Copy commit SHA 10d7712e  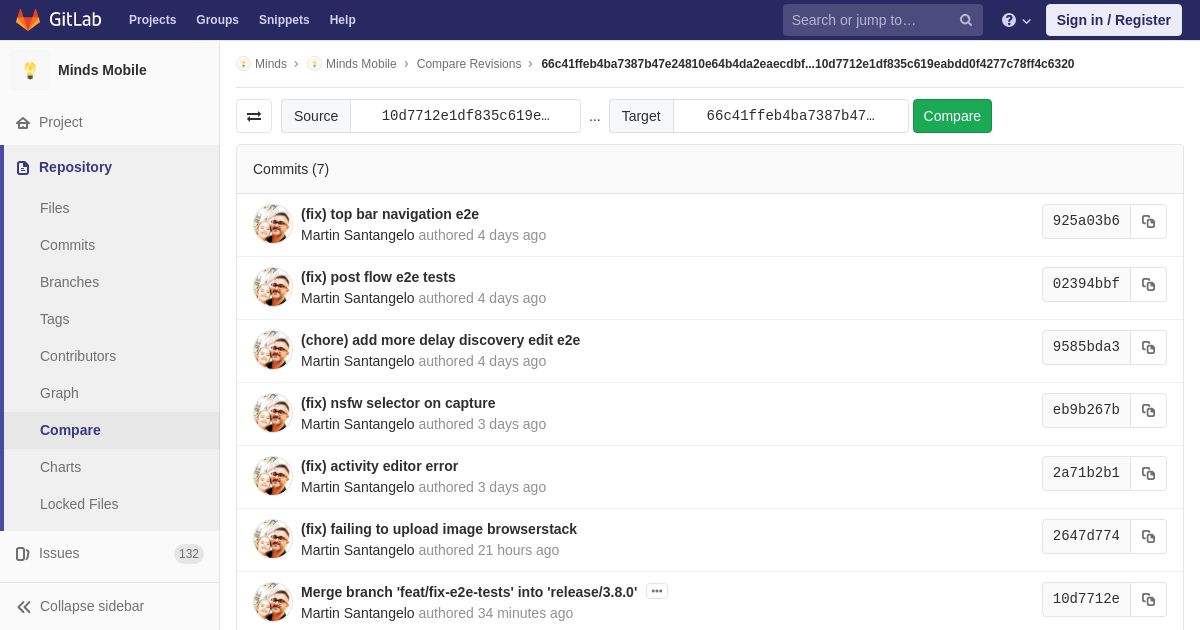1148,600
